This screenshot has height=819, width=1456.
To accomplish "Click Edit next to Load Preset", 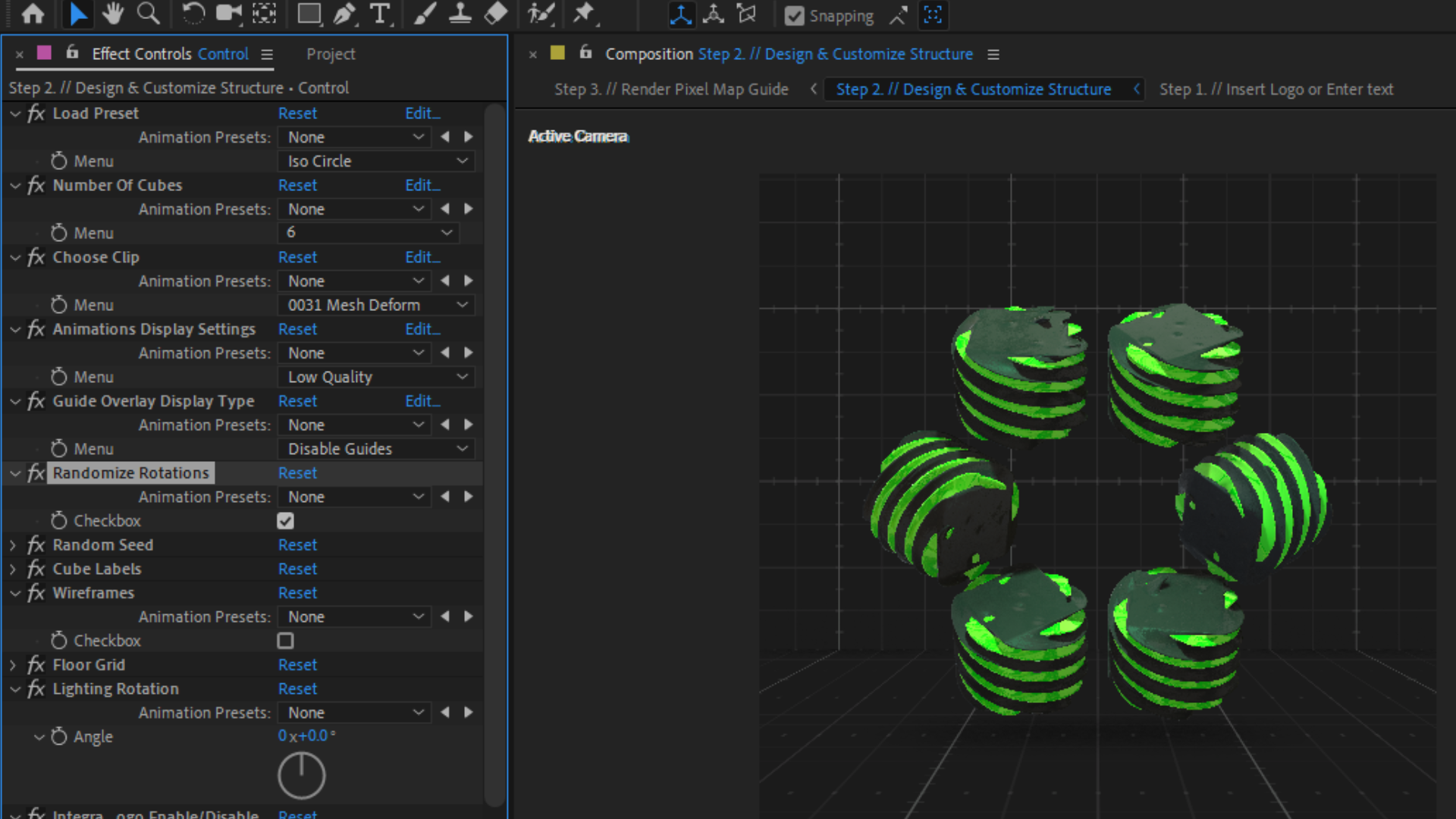I will coord(422,112).
